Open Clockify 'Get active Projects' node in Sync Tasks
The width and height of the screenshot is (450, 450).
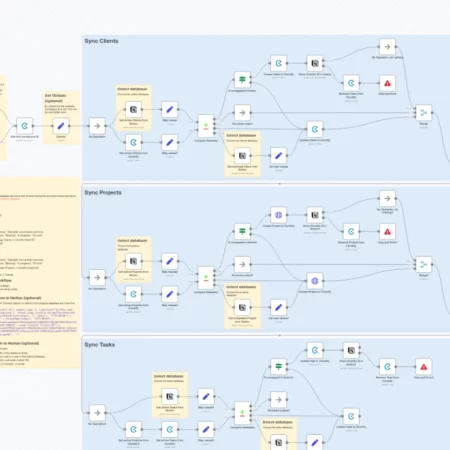click(x=133, y=429)
